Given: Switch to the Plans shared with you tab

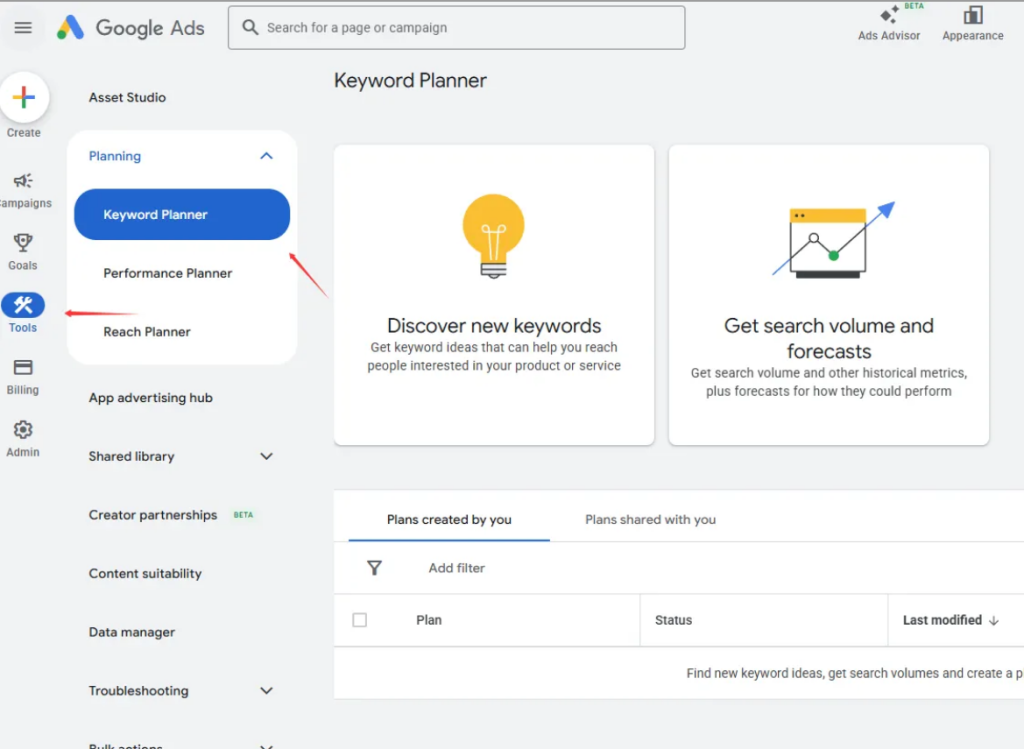Looking at the screenshot, I should tap(649, 519).
